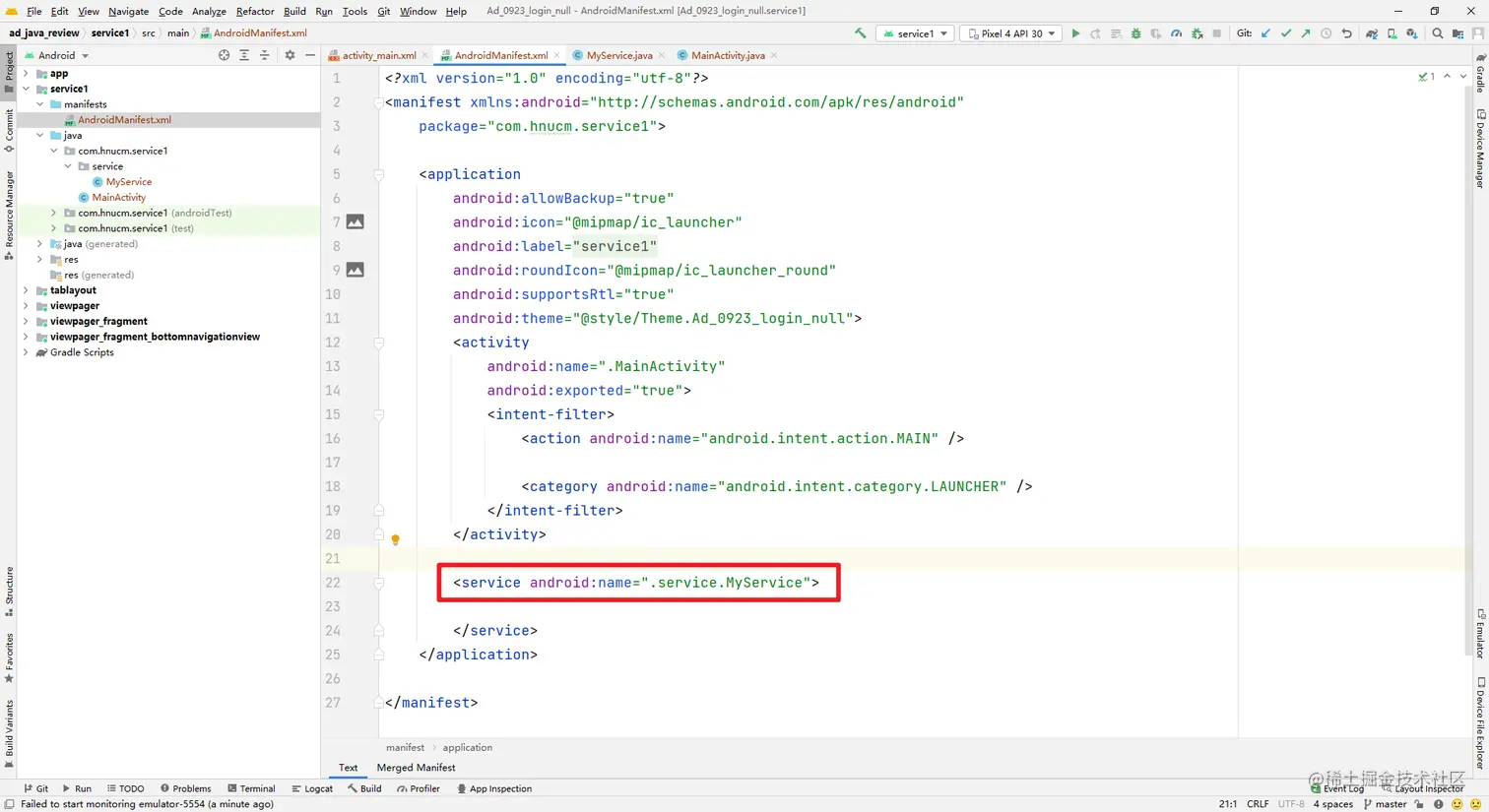
Task: Open Project Structure folder icon
Action: [1457, 33]
